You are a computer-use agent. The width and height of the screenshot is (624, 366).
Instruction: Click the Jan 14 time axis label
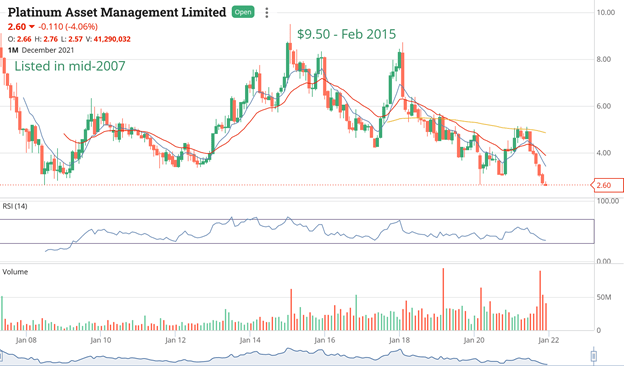[250, 340]
